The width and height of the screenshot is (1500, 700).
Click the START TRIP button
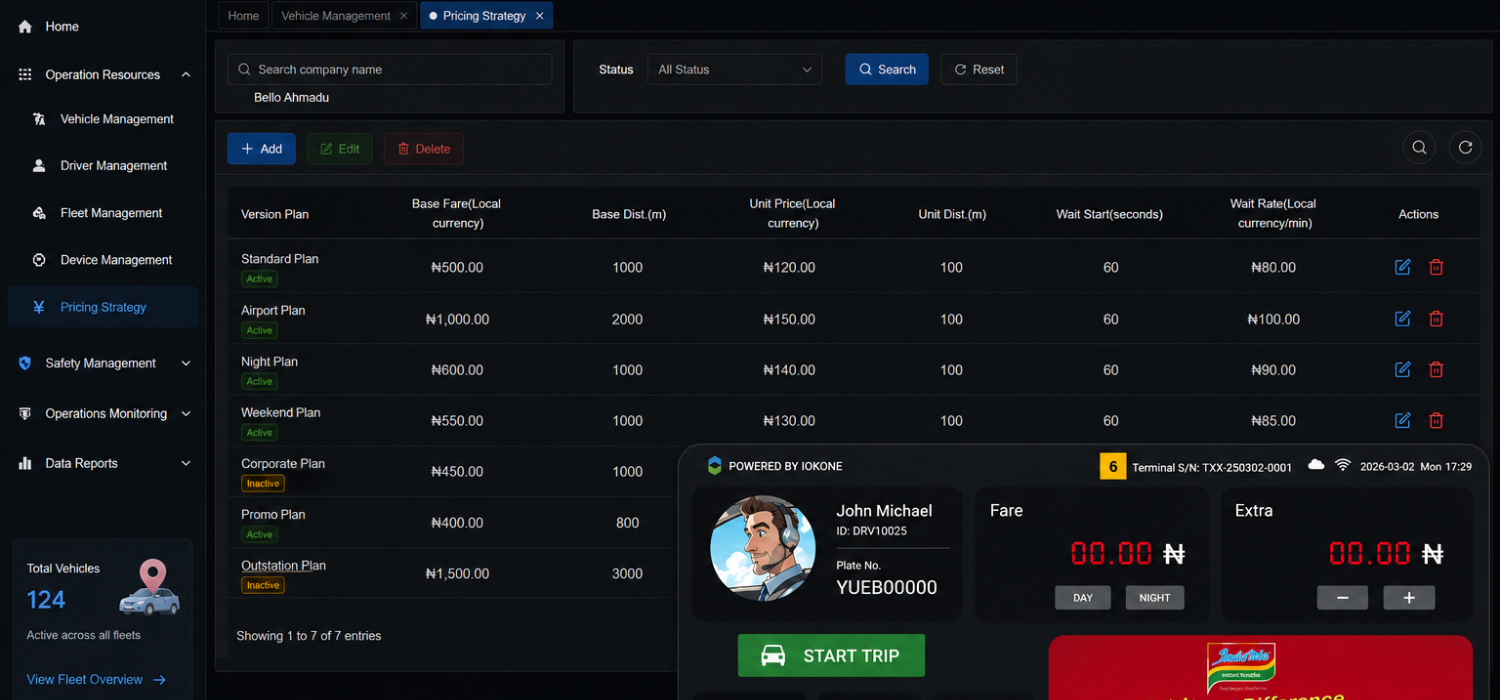coord(831,656)
